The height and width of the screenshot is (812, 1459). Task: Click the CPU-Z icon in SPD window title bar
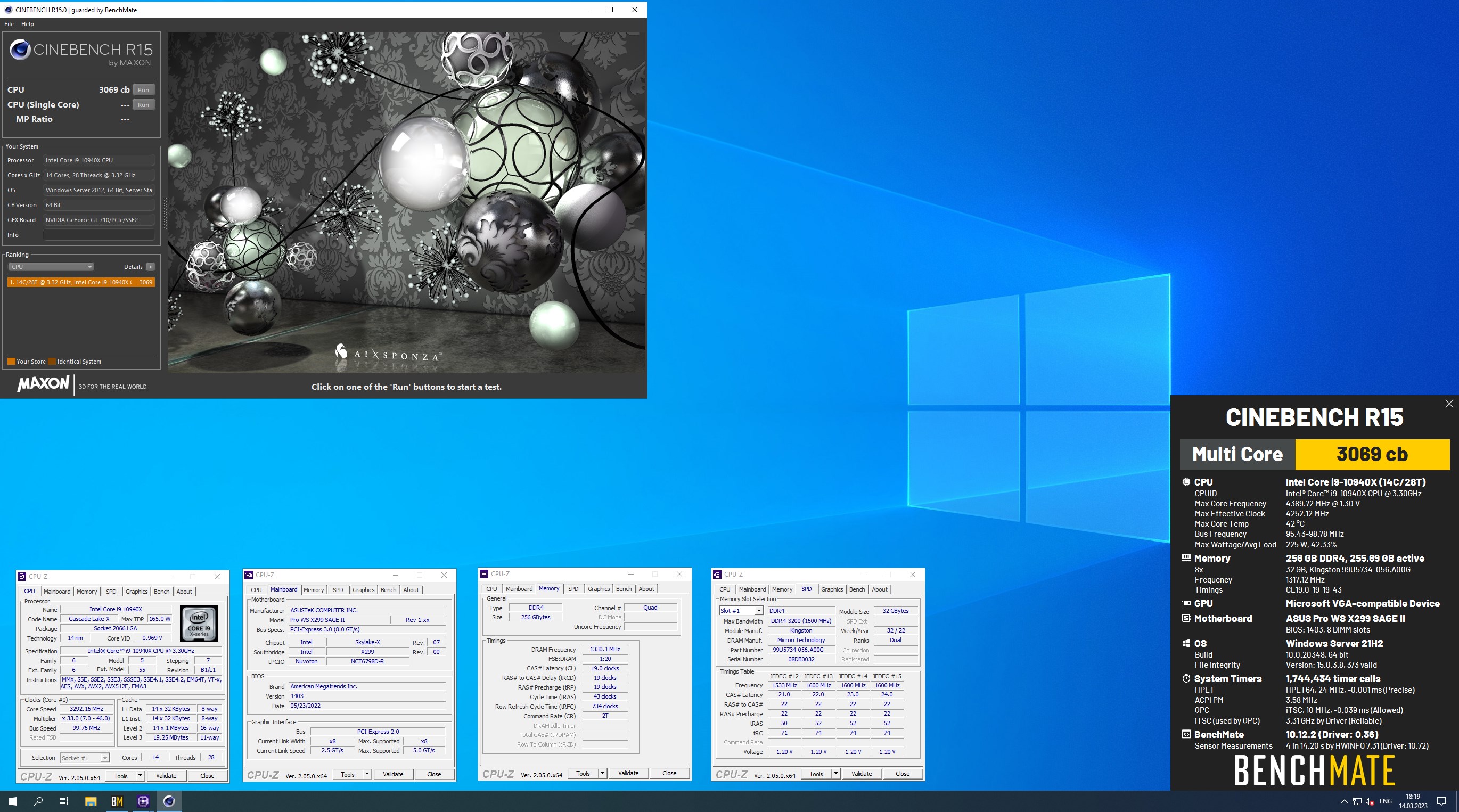pyautogui.click(x=717, y=574)
